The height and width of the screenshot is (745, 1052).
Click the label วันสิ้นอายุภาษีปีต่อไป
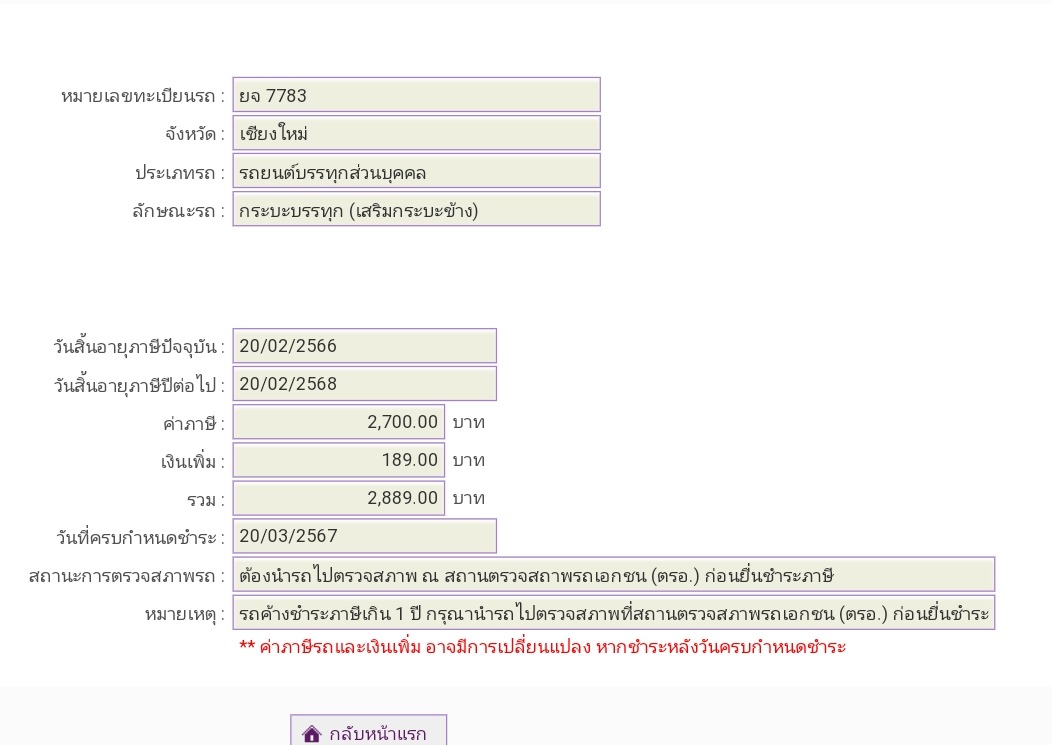click(x=139, y=385)
